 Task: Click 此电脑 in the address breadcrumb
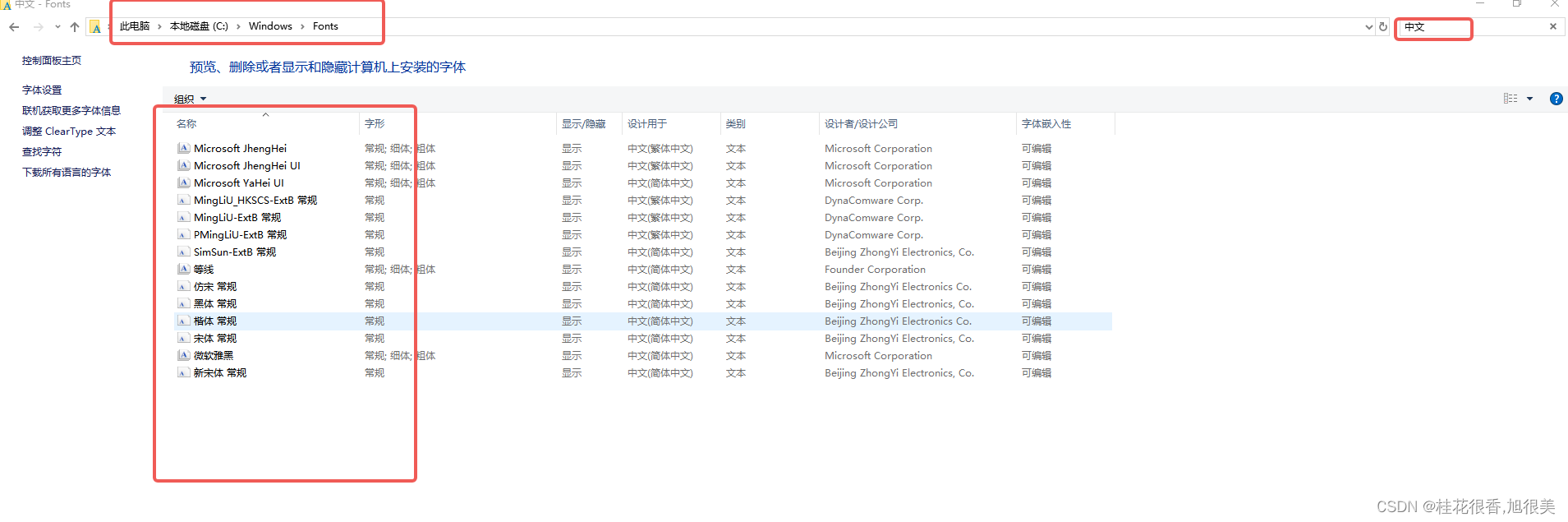(x=135, y=26)
